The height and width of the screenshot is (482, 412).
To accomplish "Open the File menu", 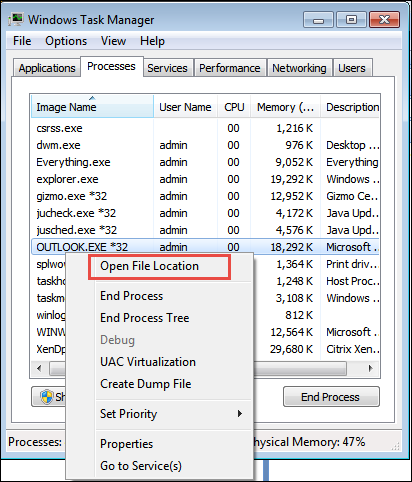I will 22,41.
